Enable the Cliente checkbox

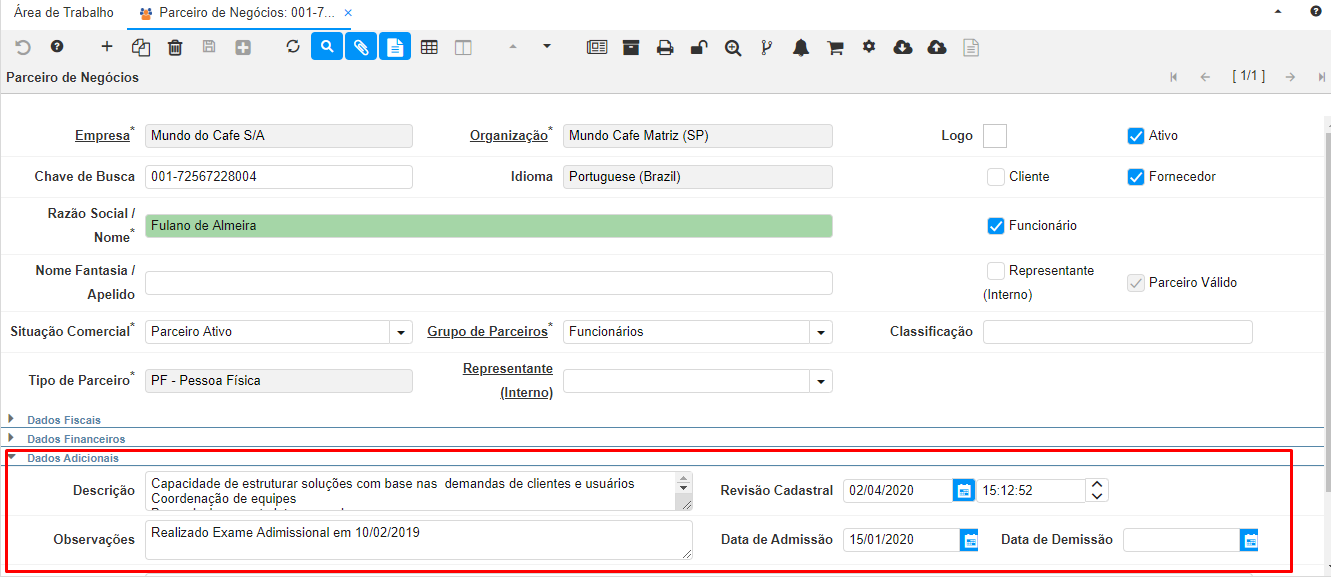point(995,177)
